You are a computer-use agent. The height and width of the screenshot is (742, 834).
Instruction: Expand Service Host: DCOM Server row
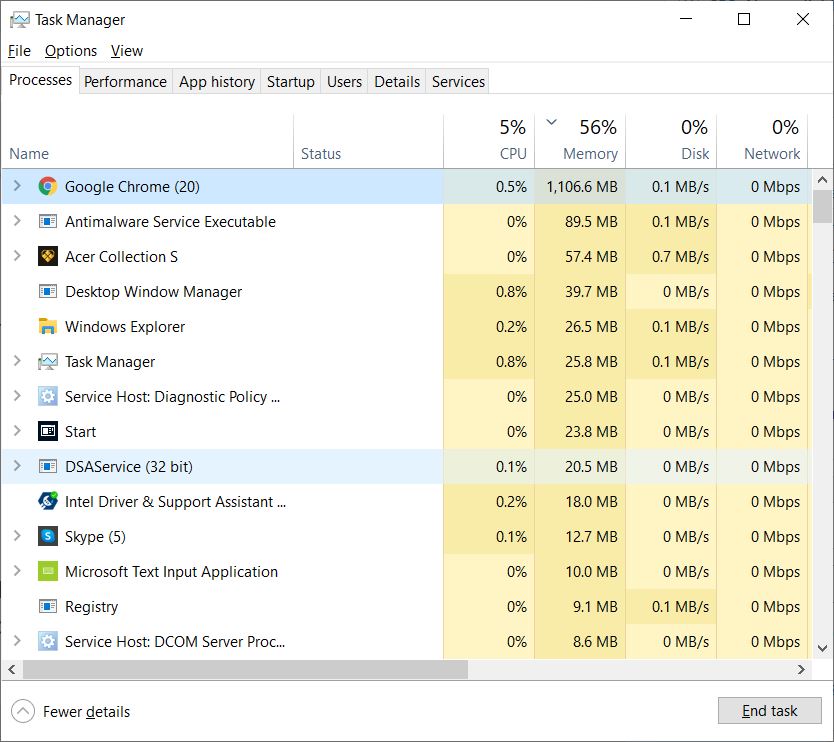click(17, 641)
